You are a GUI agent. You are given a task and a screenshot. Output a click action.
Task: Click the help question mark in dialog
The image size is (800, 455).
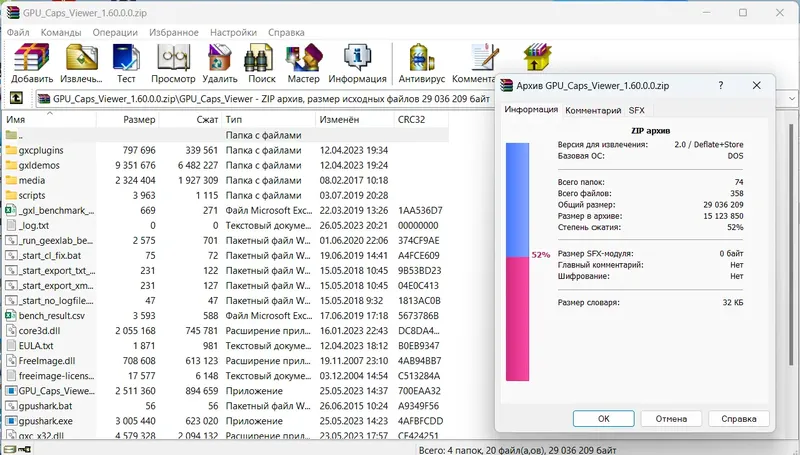(x=720, y=85)
